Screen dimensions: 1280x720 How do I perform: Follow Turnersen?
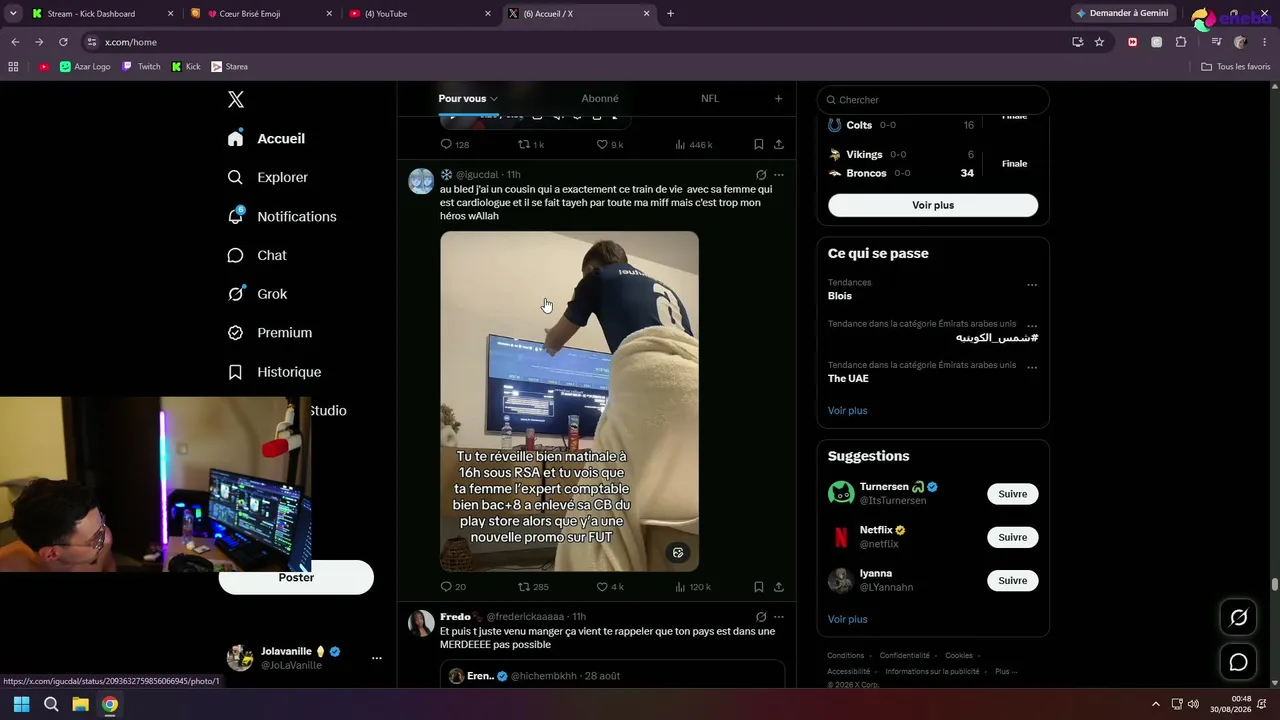pyautogui.click(x=1012, y=494)
